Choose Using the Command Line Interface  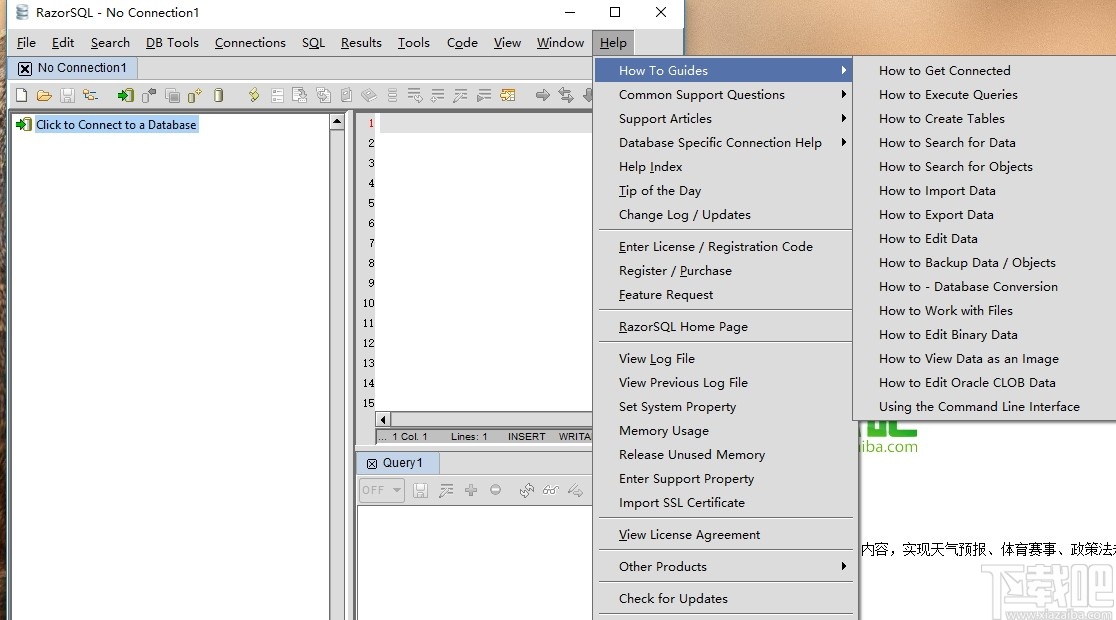click(979, 406)
